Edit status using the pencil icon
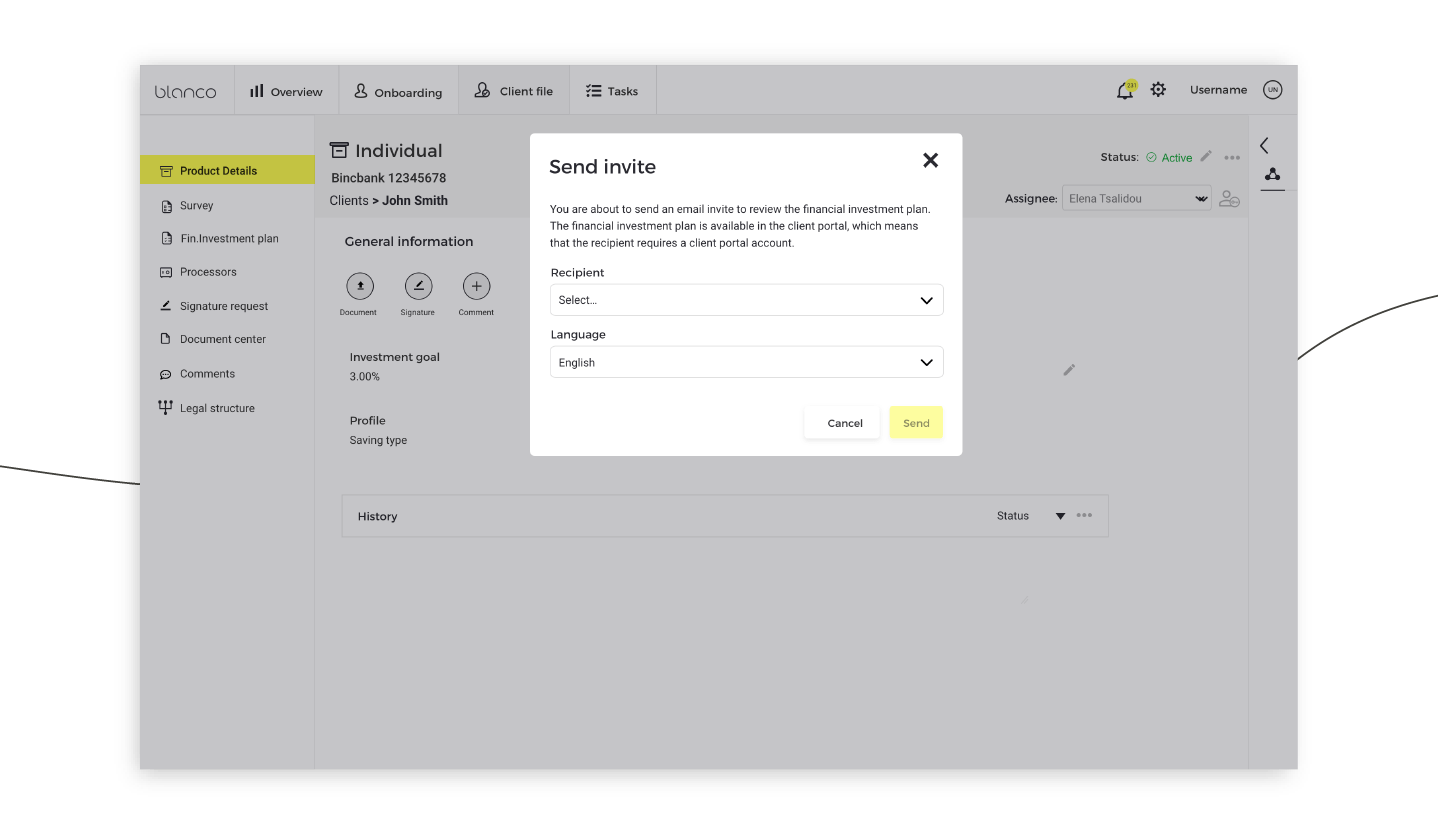Viewport: 1438px width, 838px height. 1206,157
